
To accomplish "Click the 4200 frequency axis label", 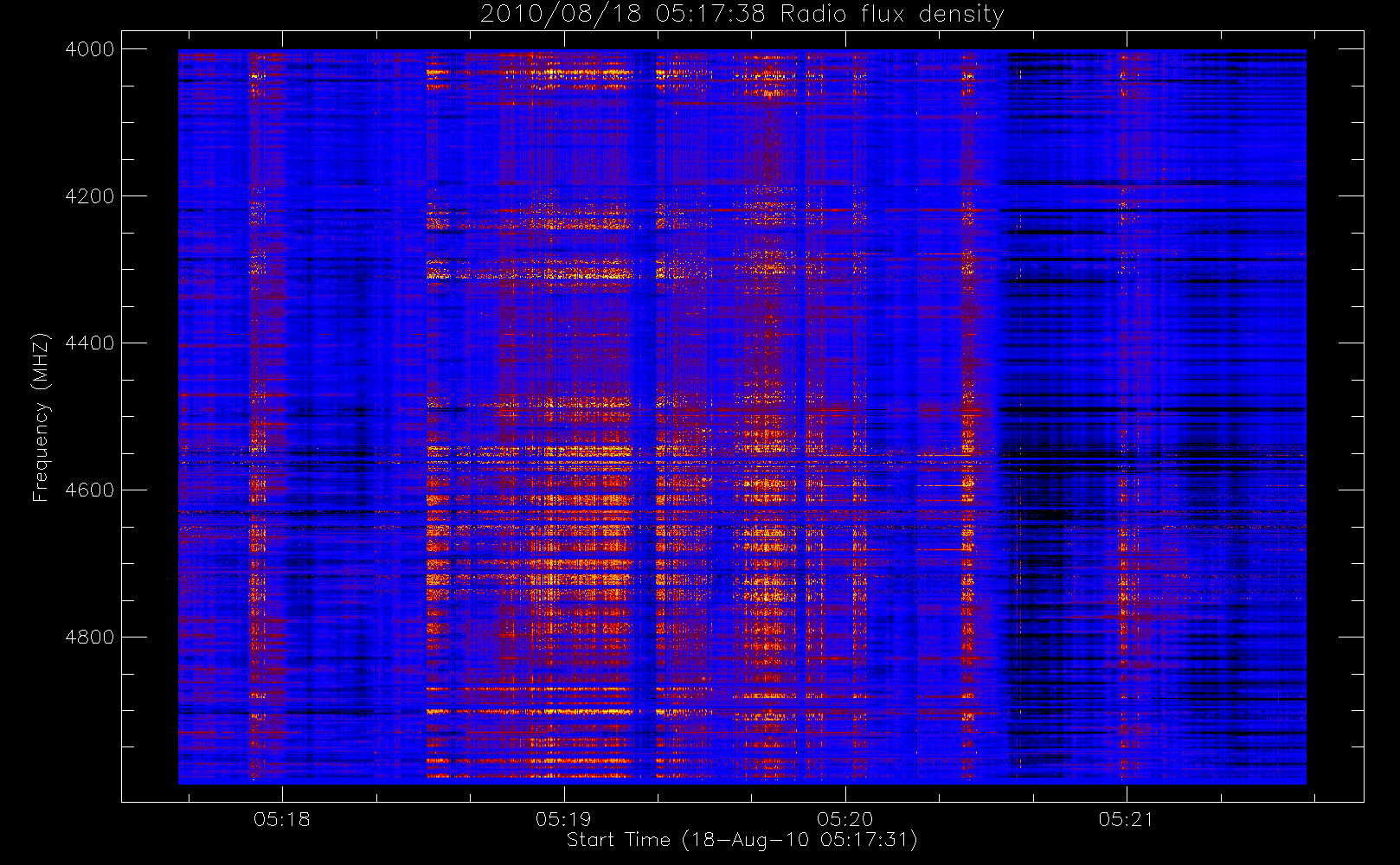I will (90, 196).
